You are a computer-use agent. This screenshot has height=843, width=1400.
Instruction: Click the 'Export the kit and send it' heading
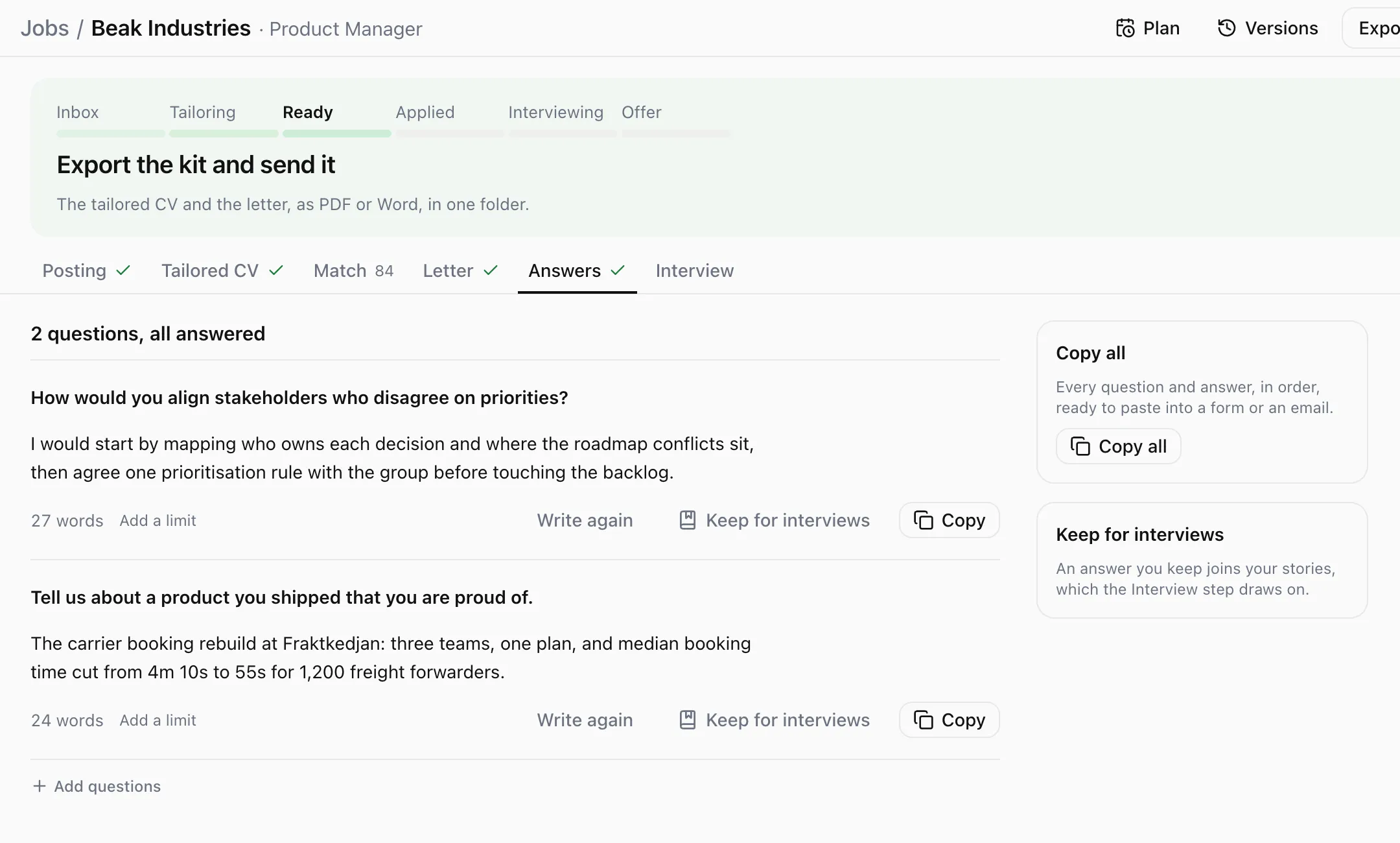[x=196, y=165]
